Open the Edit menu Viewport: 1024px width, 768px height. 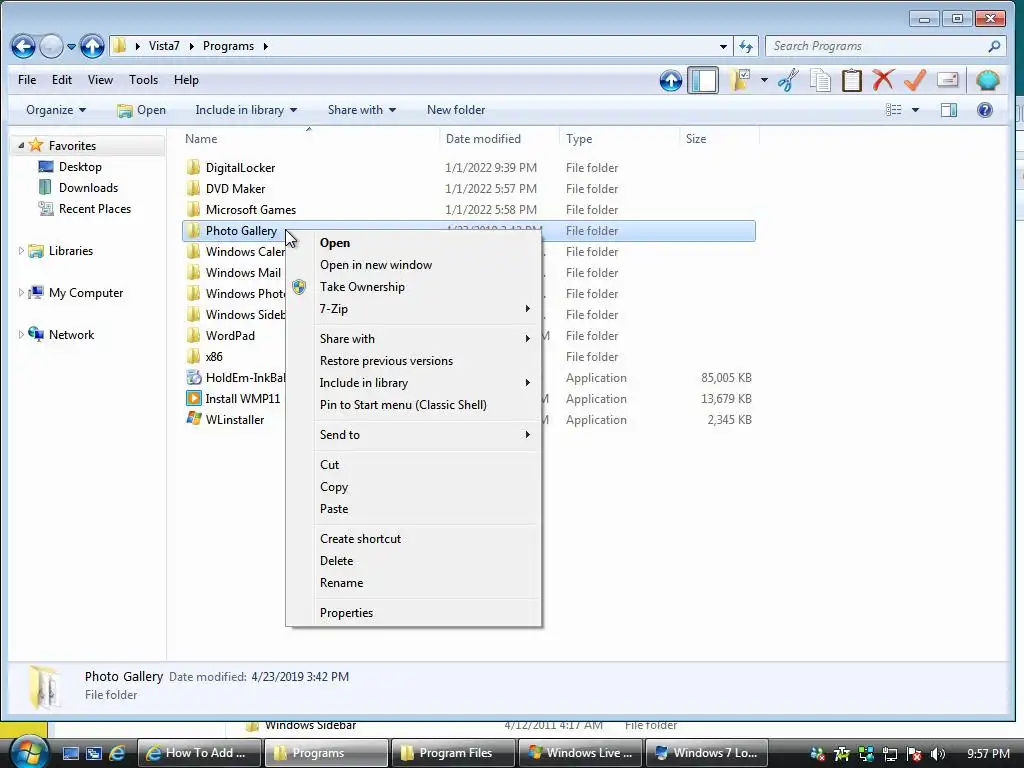(62, 80)
